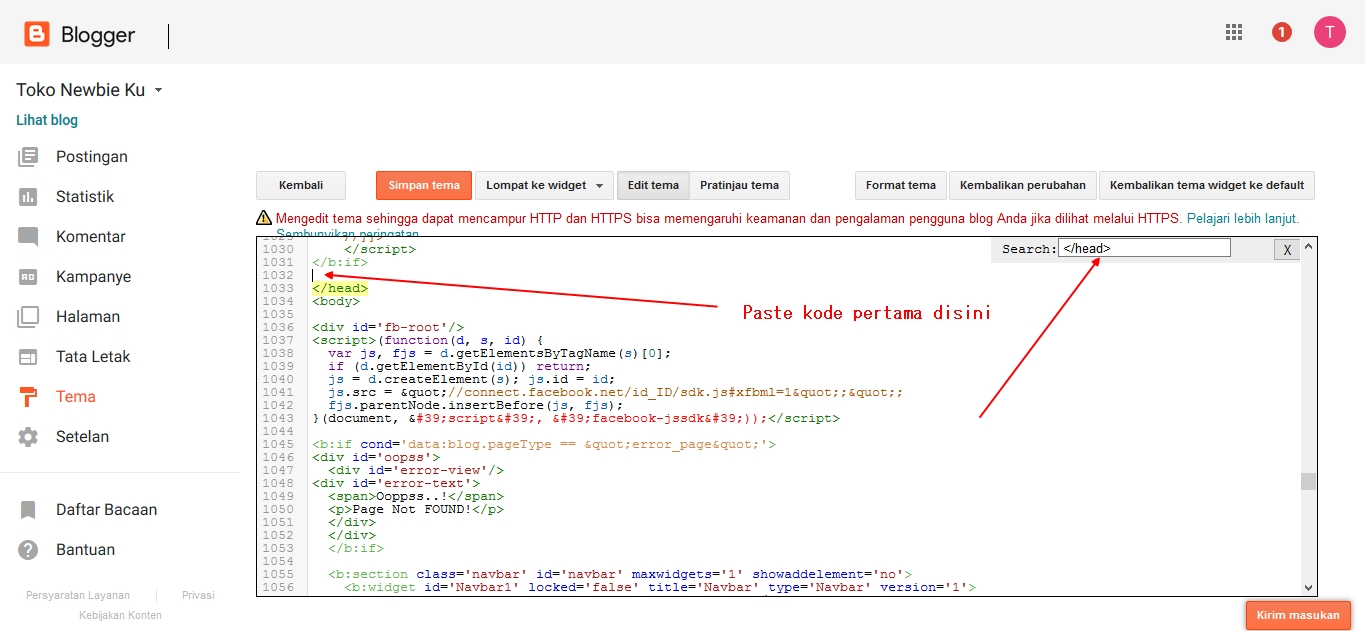Open the Komentar menu
Screen dimensions: 1365x631
pos(91,237)
